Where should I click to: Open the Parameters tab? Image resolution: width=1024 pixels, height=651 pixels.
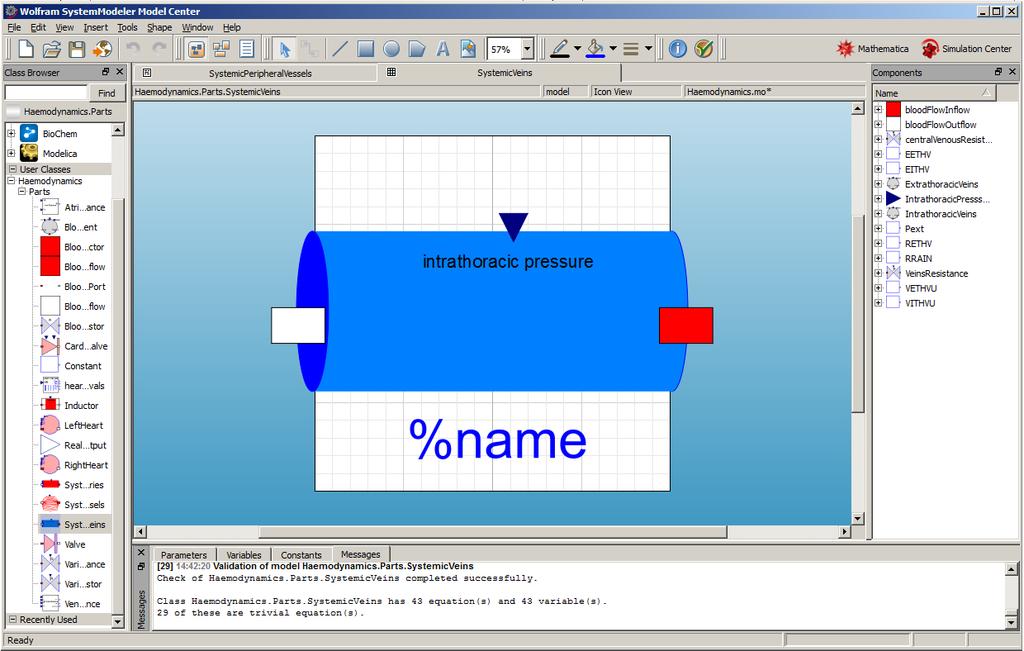tap(184, 554)
